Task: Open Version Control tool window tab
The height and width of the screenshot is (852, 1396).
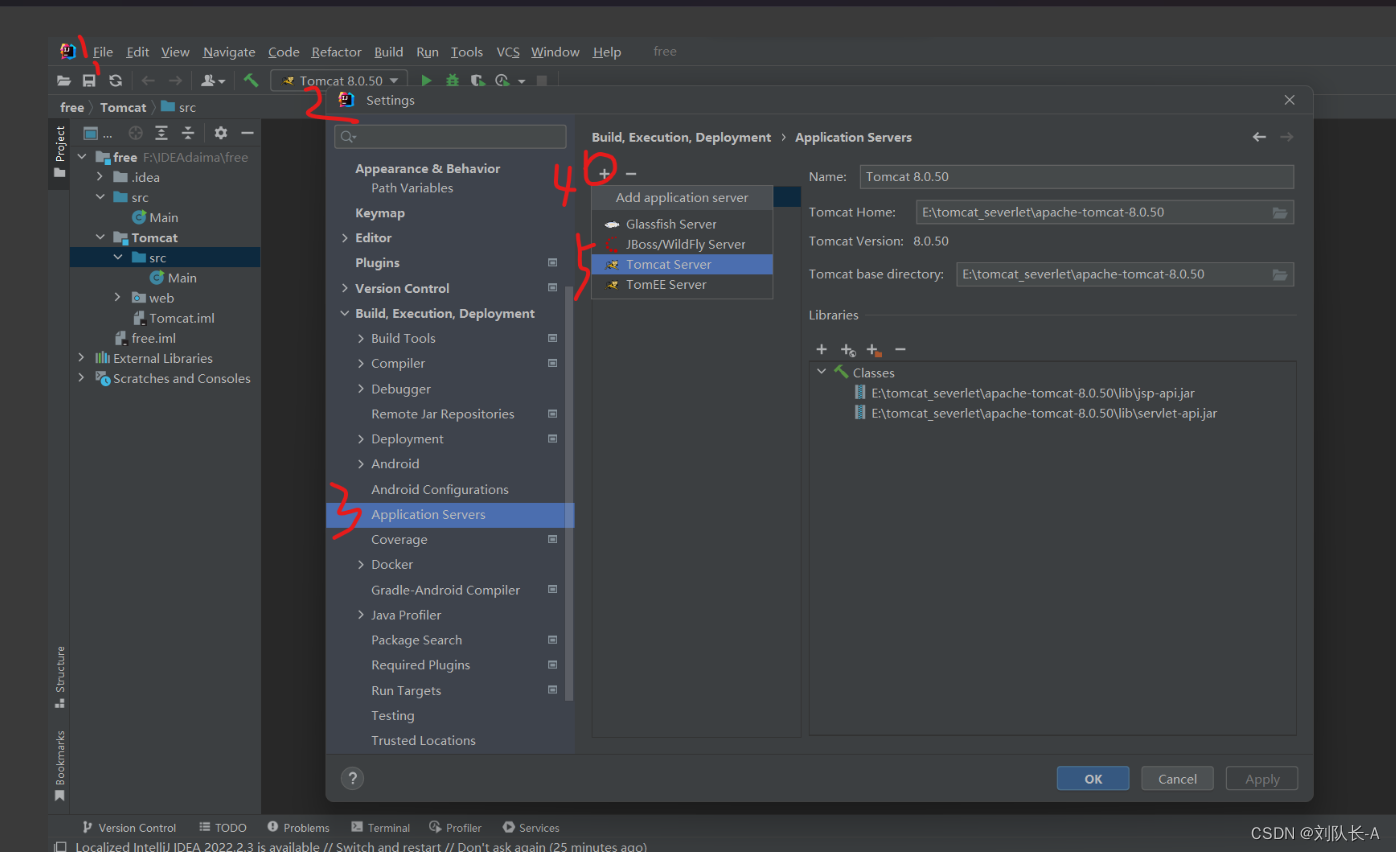Action: pyautogui.click(x=128, y=828)
